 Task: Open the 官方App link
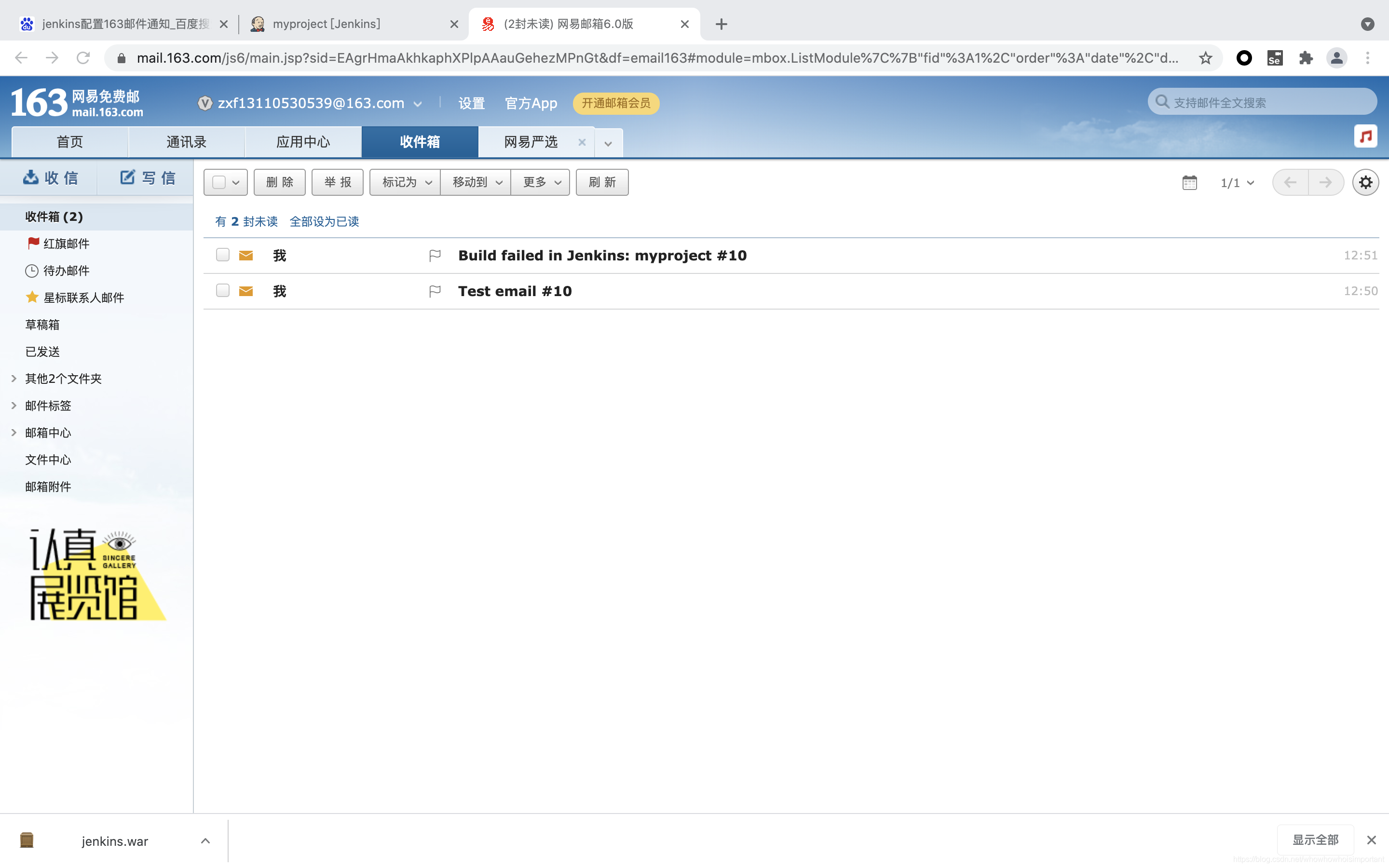(x=531, y=103)
